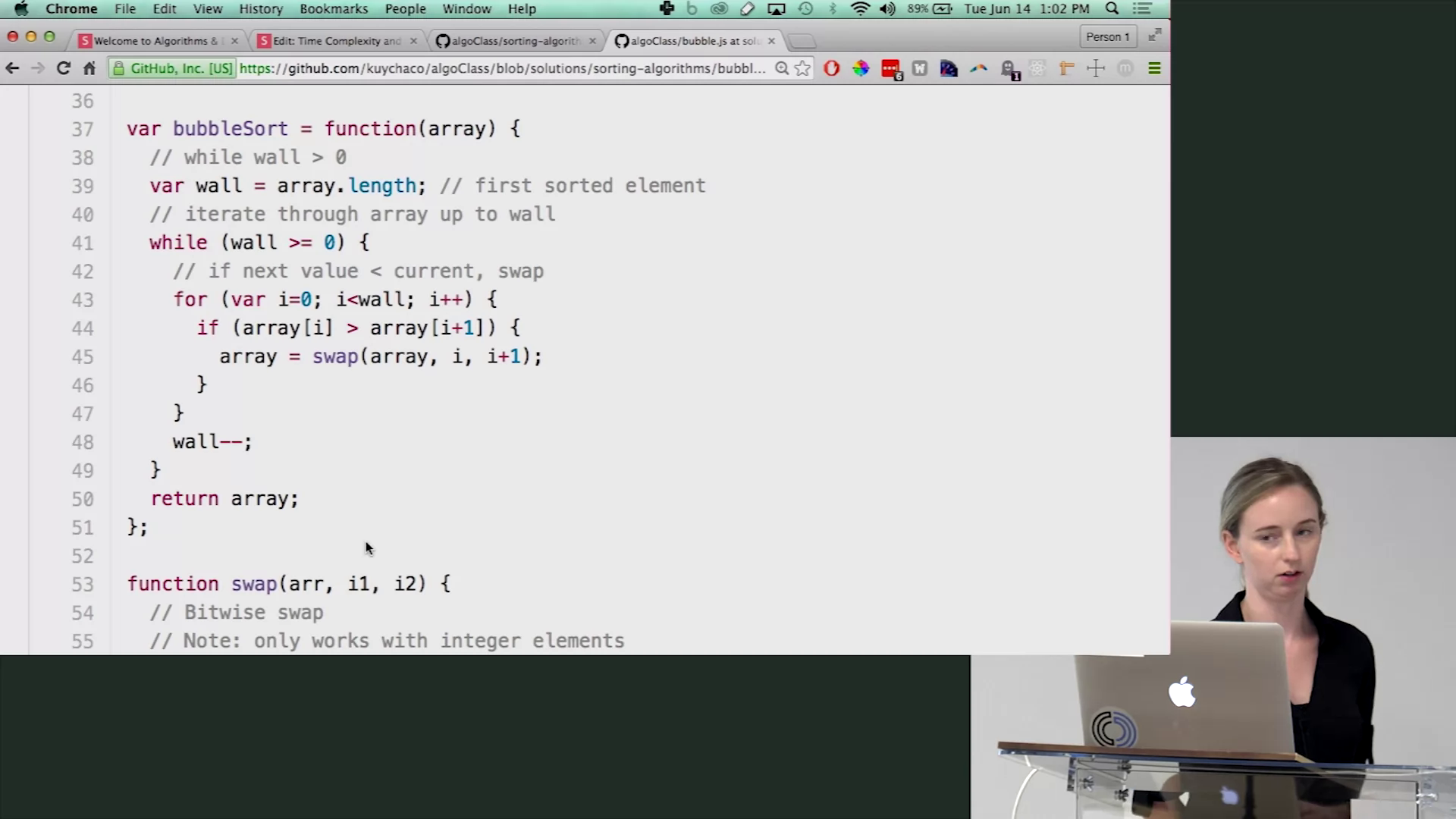
Task: Click the extensions puzzle icon in toolbar
Action: coord(1096,68)
